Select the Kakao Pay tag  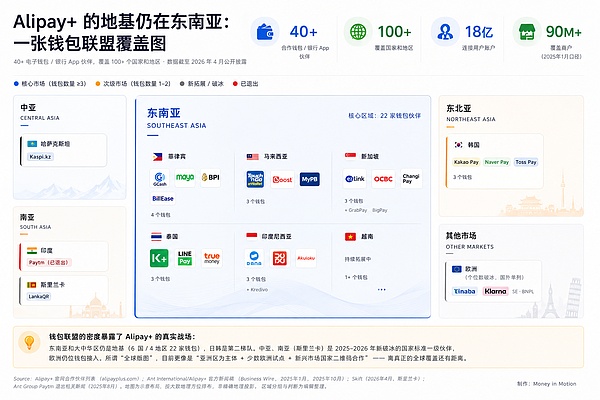click(x=466, y=162)
